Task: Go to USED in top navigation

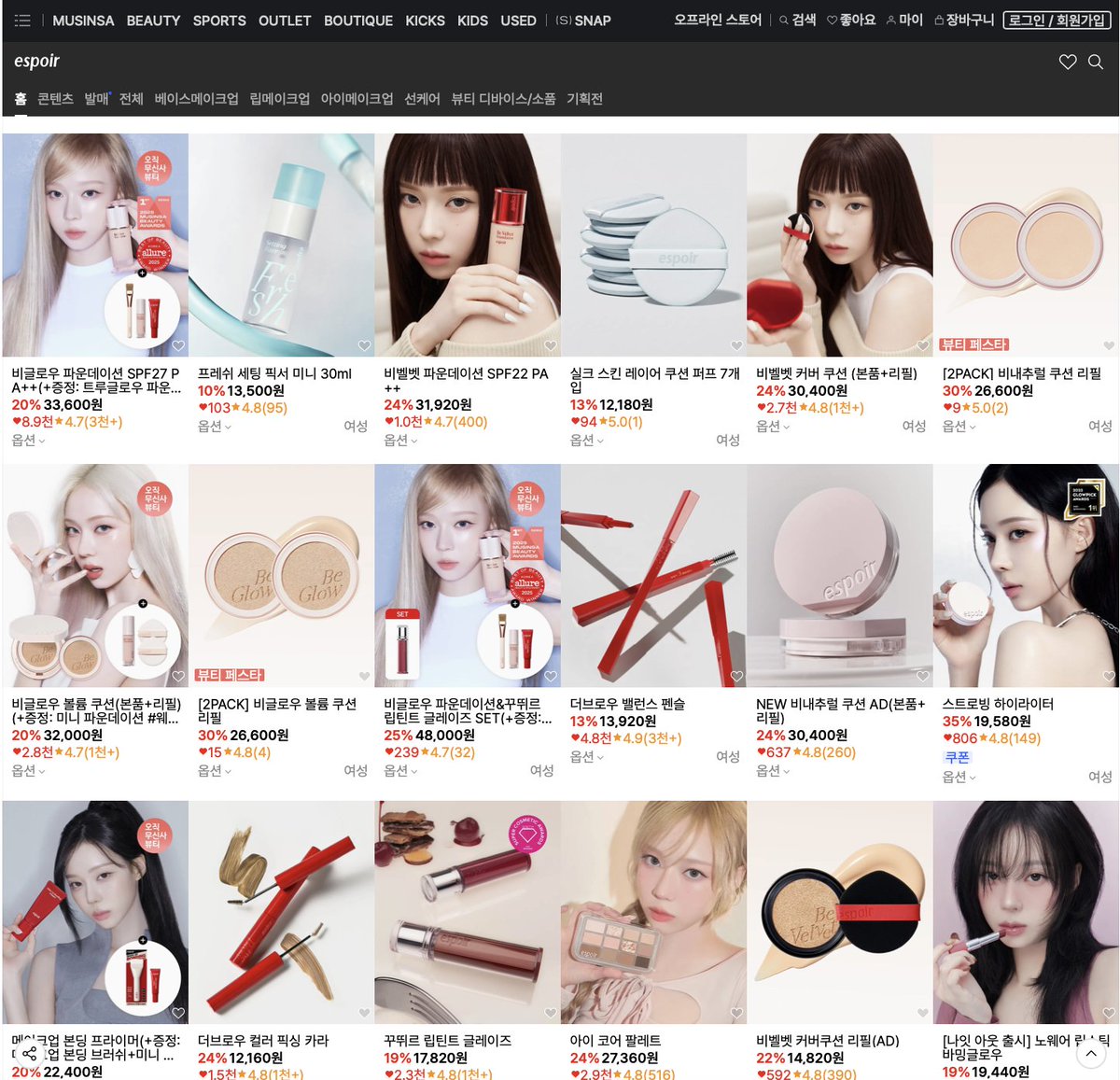Action: (x=518, y=21)
